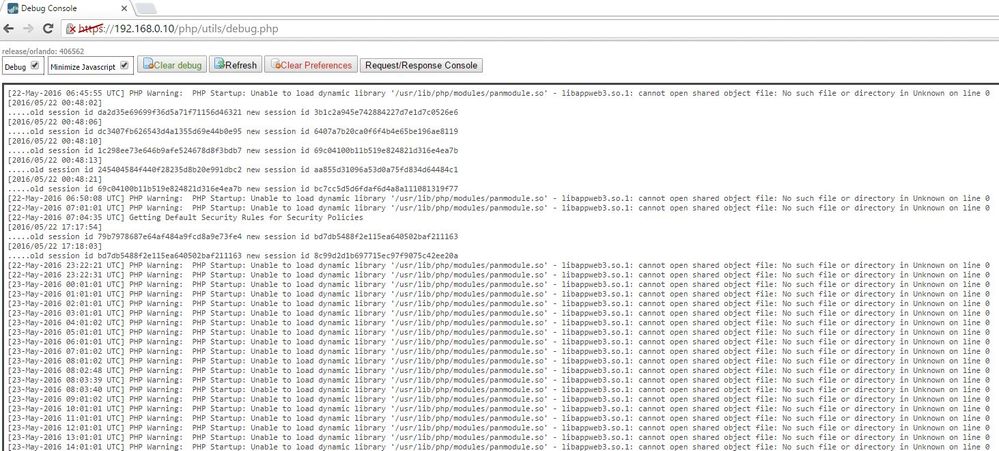Click the Refresh button in debug toolbar

pyautogui.click(x=236, y=65)
